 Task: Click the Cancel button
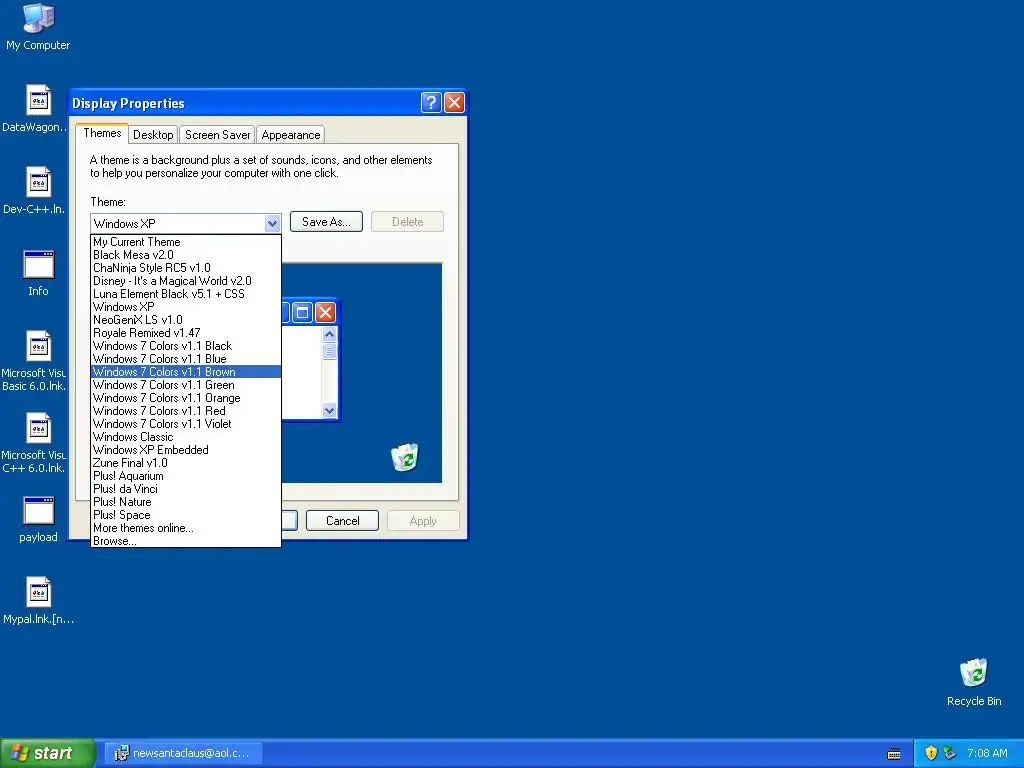(x=342, y=520)
